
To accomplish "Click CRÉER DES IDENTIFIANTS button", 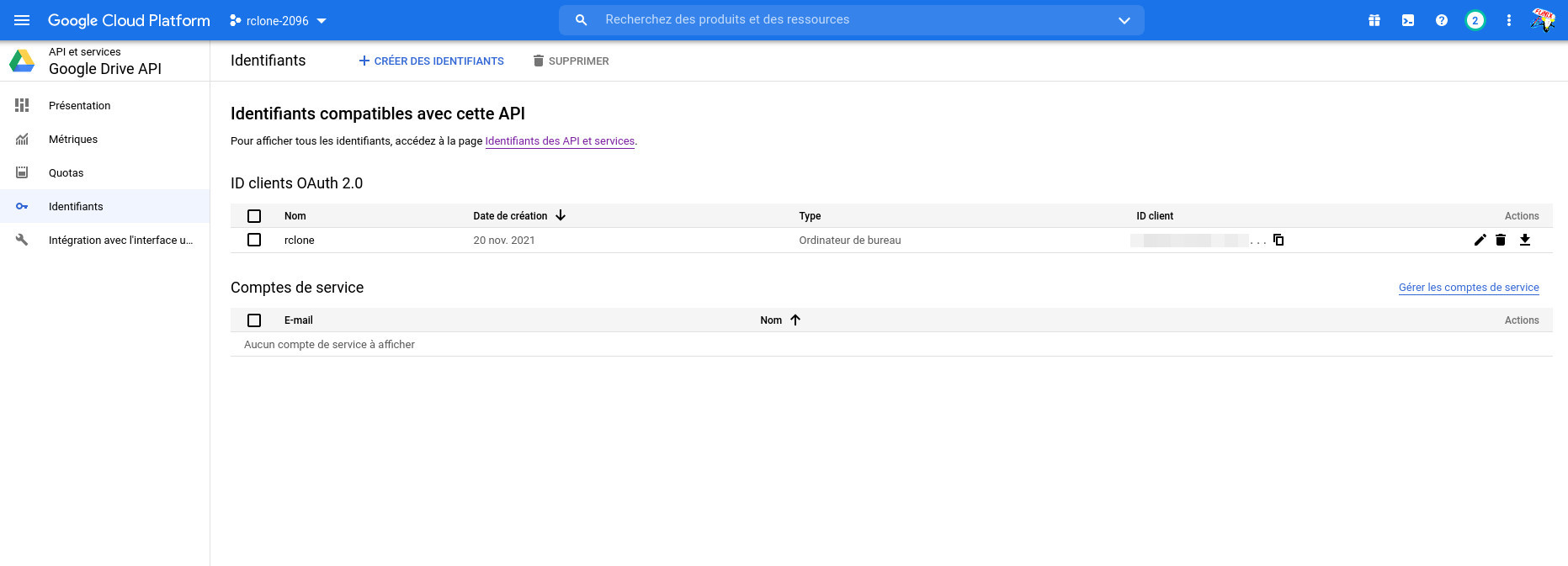I will point(431,61).
